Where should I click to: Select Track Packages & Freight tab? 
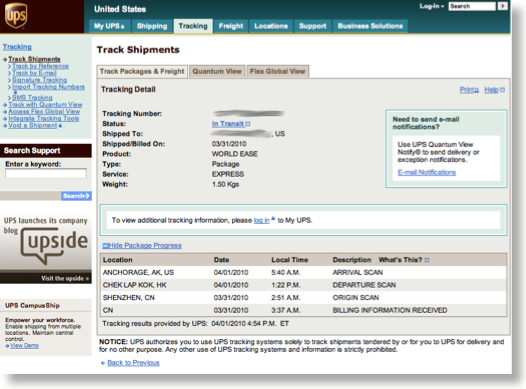click(142, 71)
